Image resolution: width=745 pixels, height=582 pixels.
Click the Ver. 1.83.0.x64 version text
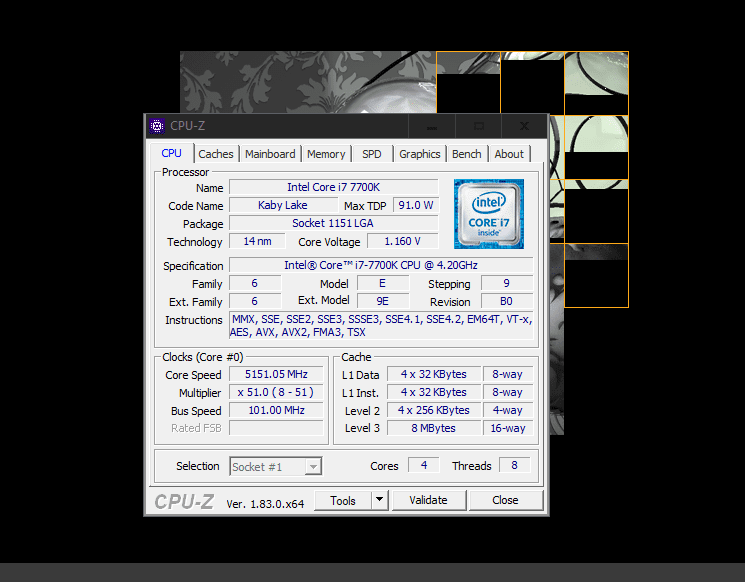265,504
